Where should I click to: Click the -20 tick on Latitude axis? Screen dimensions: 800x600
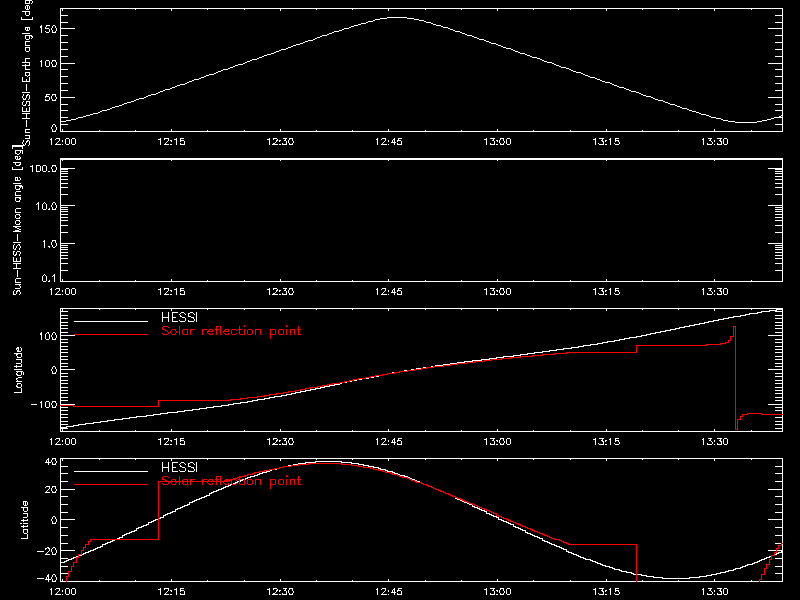[x=47, y=551]
